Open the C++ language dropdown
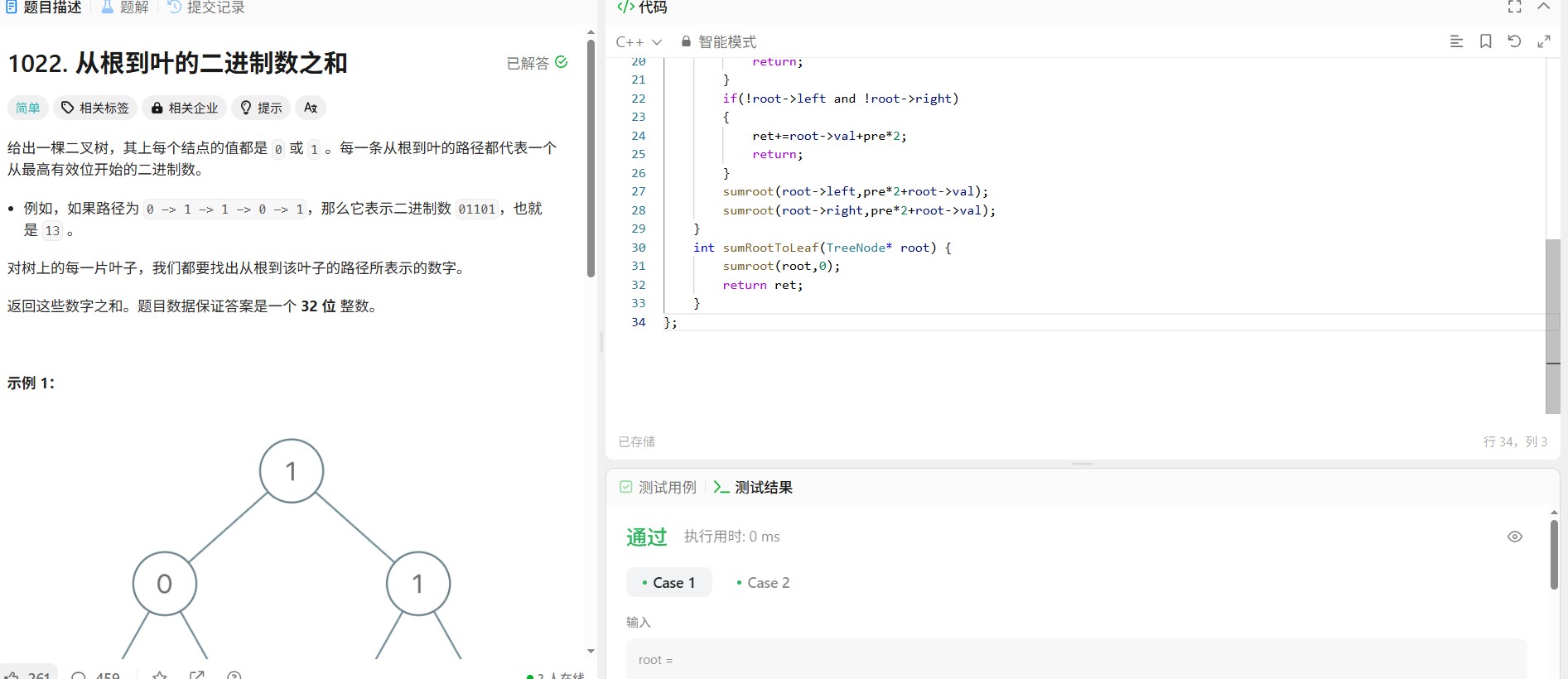This screenshot has height=679, width=1568. 639,41
